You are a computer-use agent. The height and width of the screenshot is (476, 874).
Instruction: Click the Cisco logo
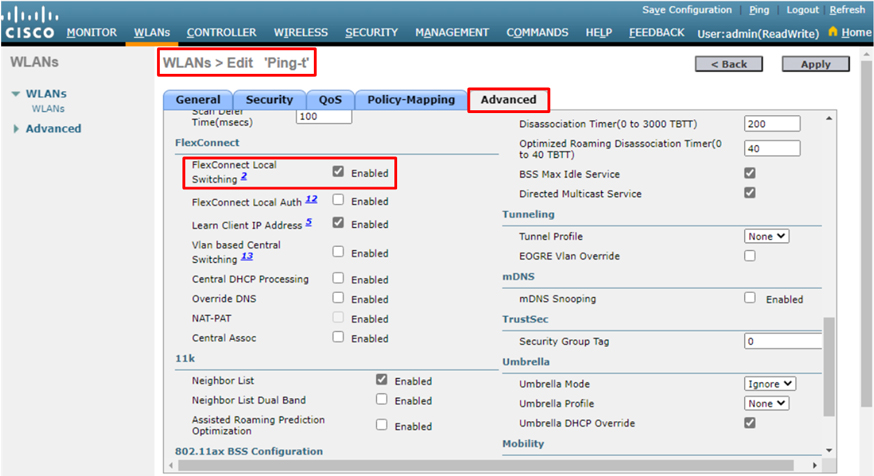[30, 24]
